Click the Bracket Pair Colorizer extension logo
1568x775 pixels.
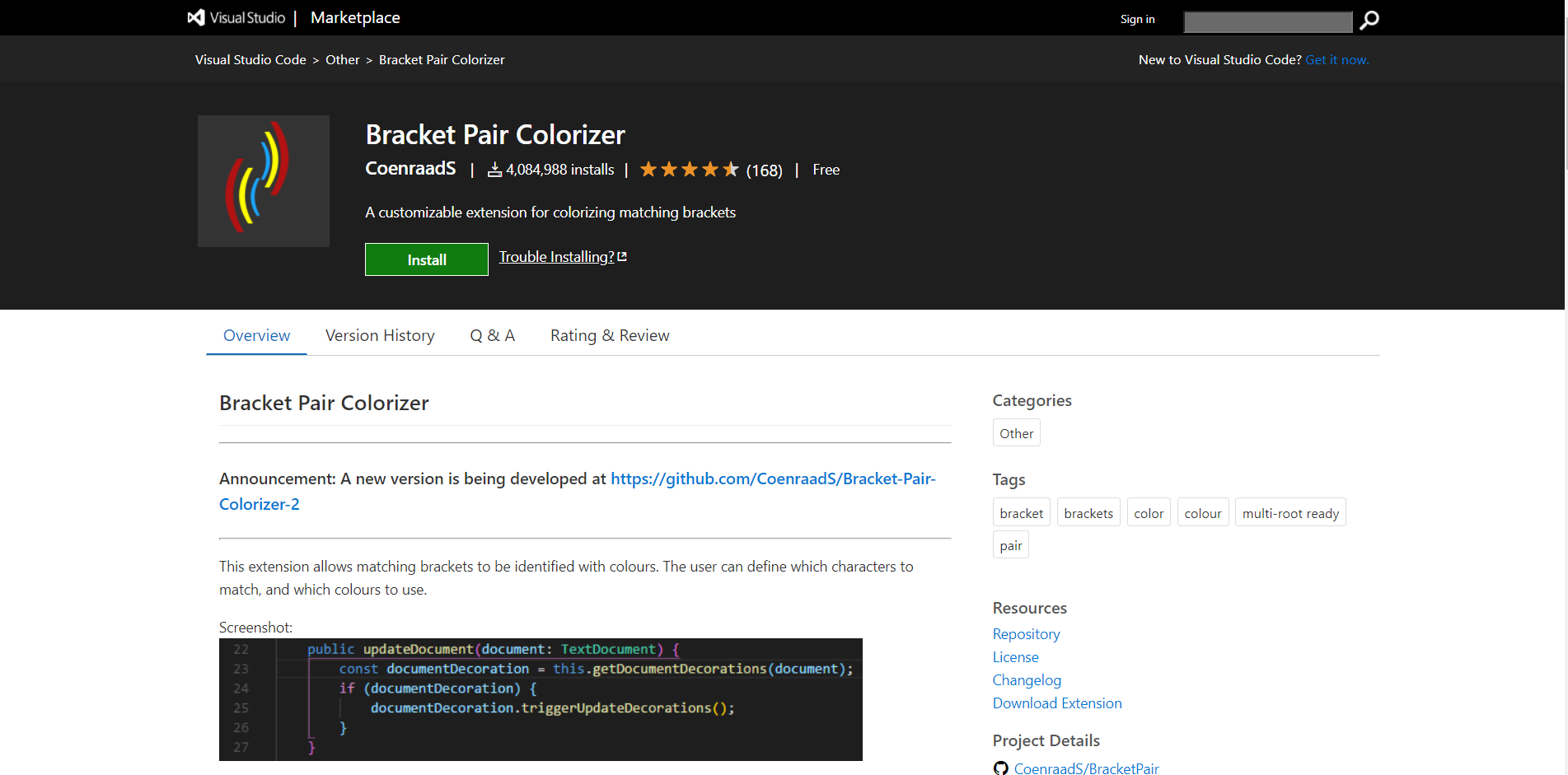point(264,181)
